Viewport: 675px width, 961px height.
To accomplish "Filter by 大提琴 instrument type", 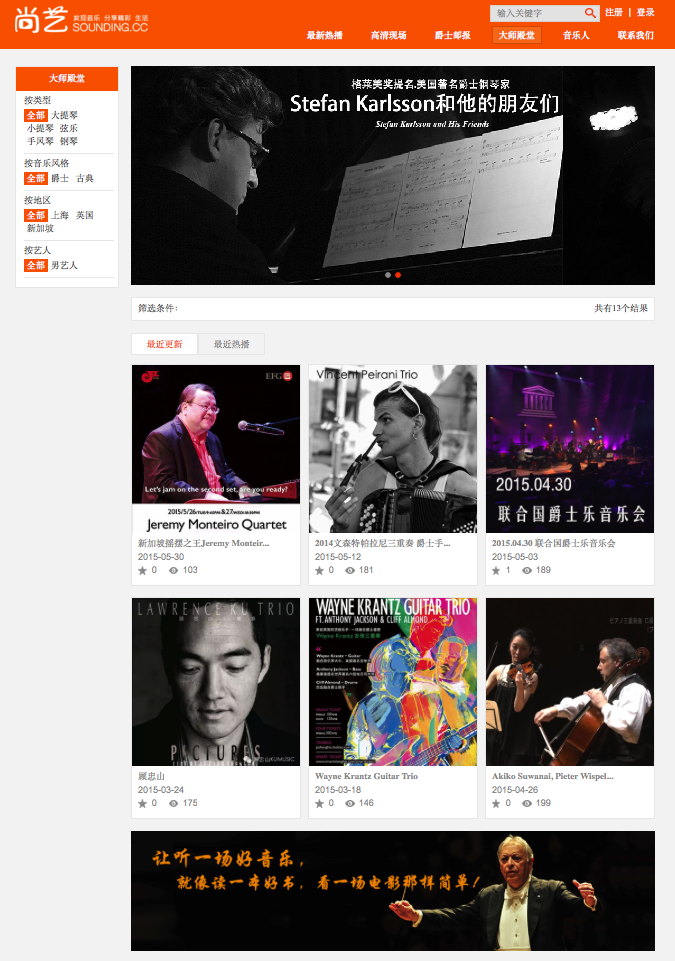I will click(x=64, y=115).
